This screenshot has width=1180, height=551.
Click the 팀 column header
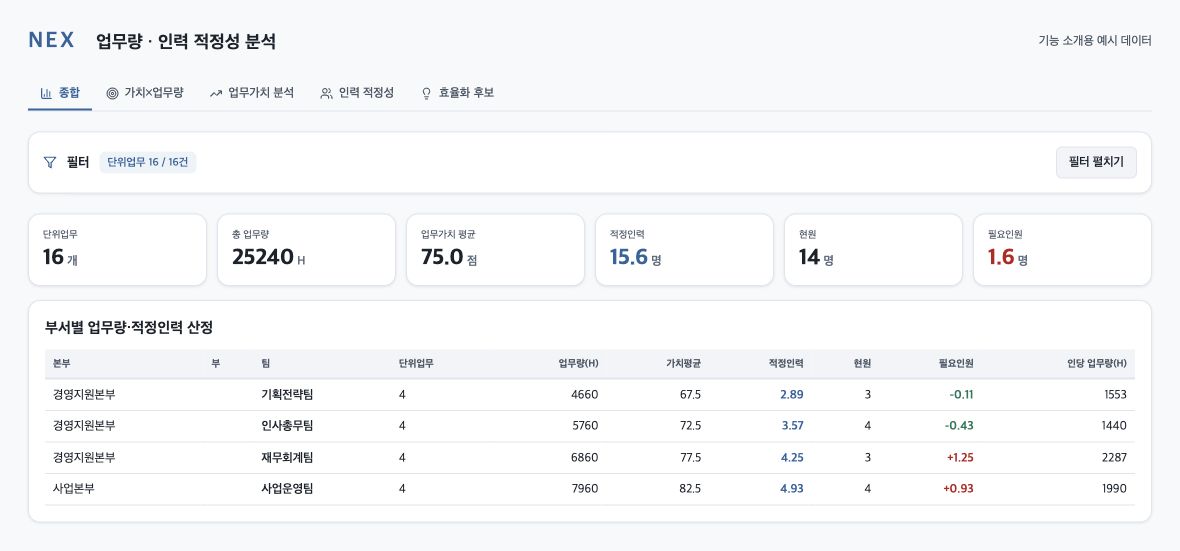click(266, 363)
